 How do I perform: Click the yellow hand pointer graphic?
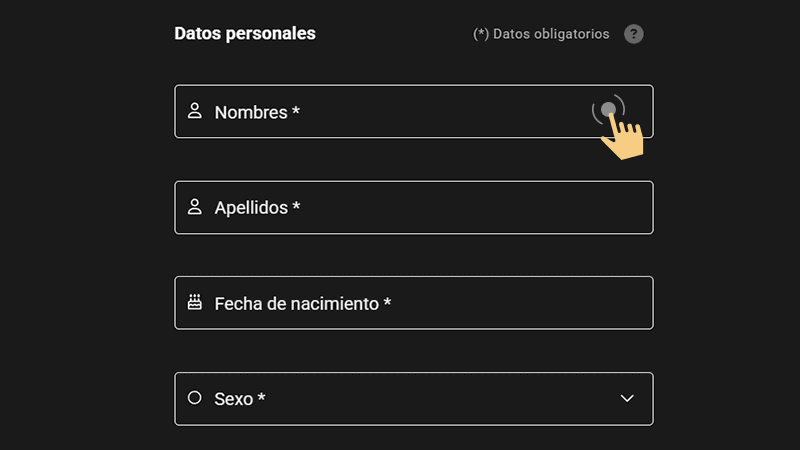coord(622,136)
